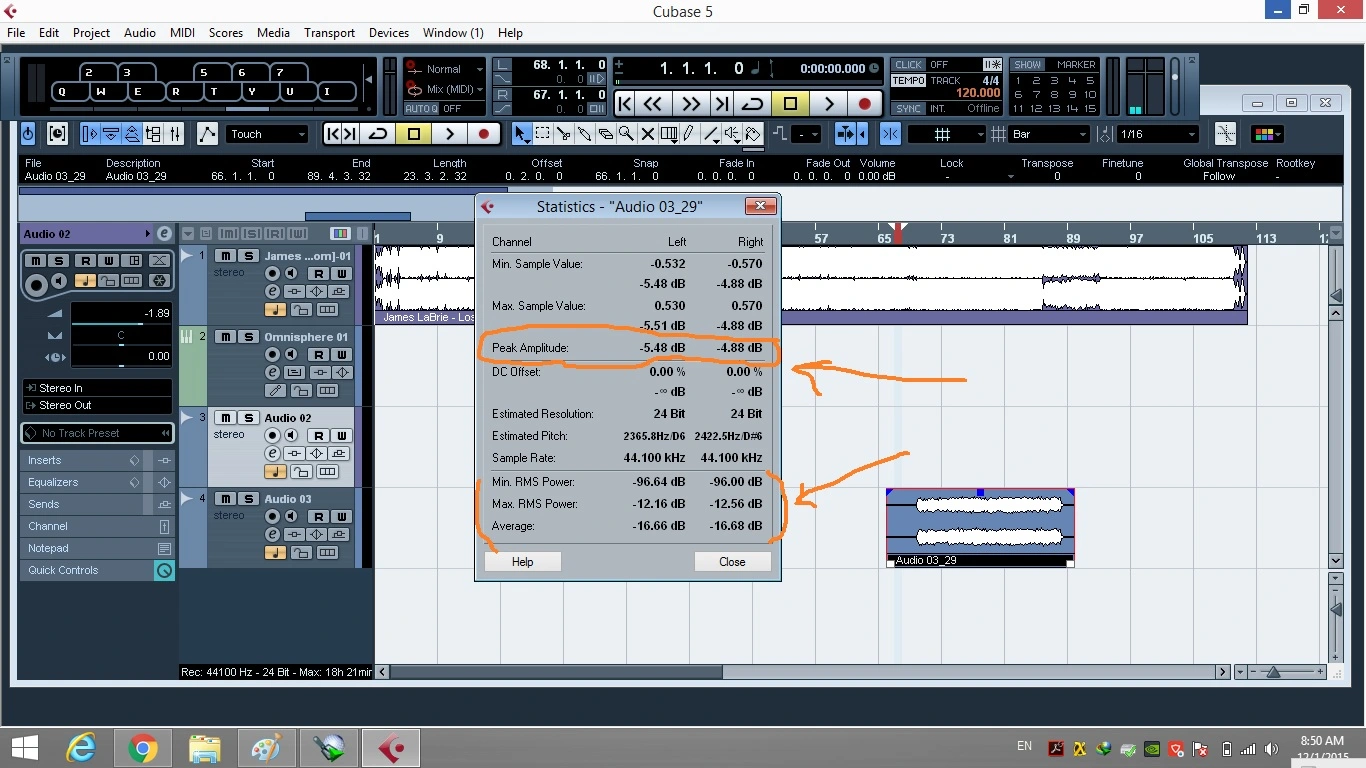The width and height of the screenshot is (1366, 768).
Task: Open the Window (1) menu
Action: click(x=453, y=32)
